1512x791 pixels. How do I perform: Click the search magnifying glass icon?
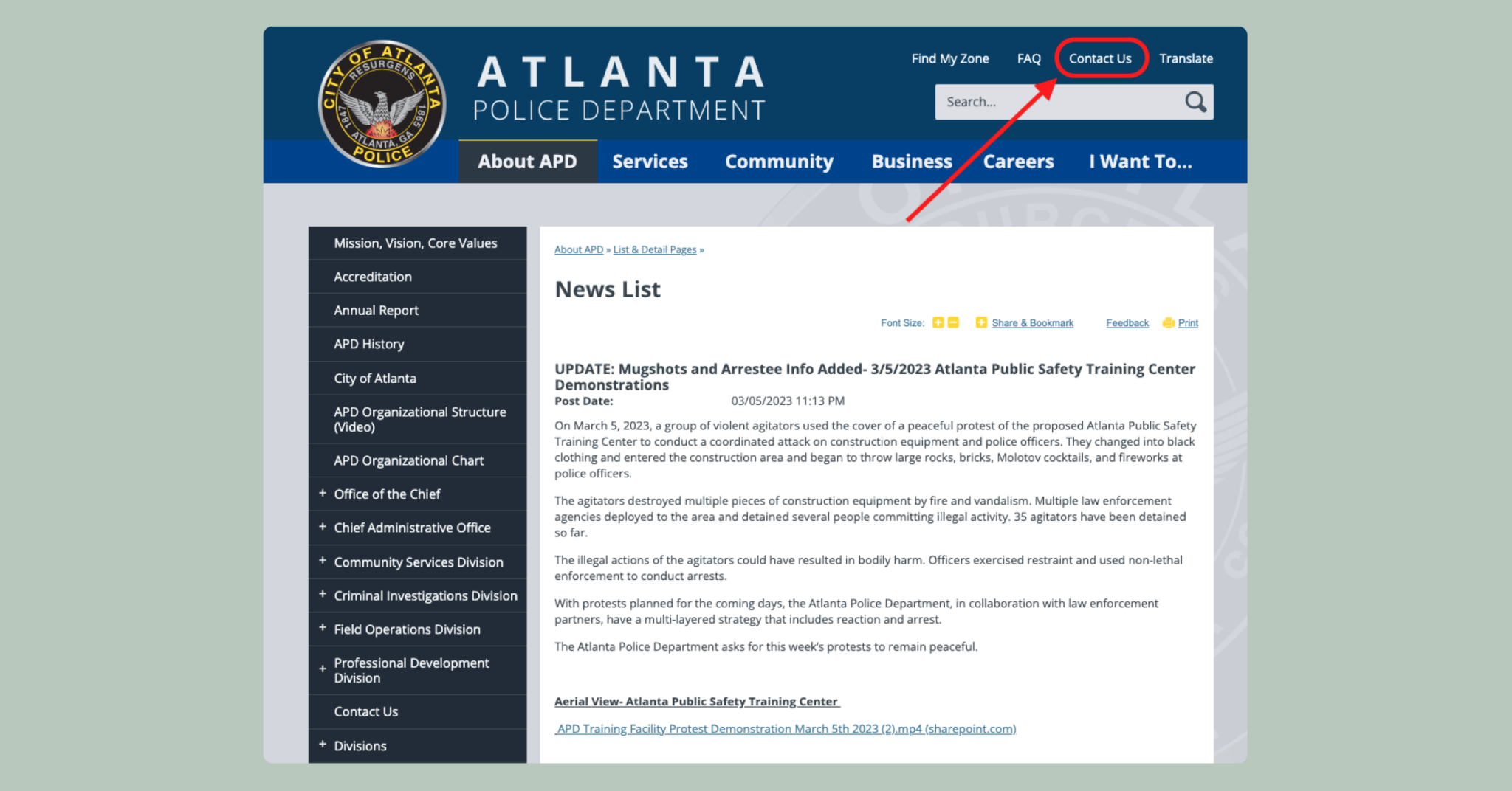coord(1195,102)
